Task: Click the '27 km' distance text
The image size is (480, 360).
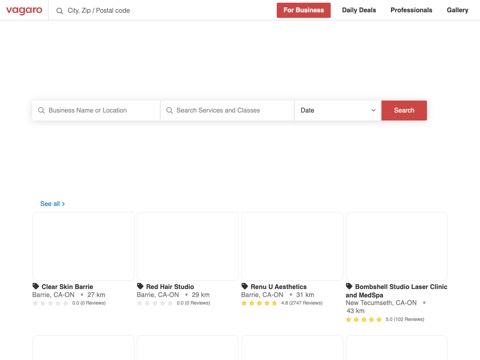Action: (96, 295)
